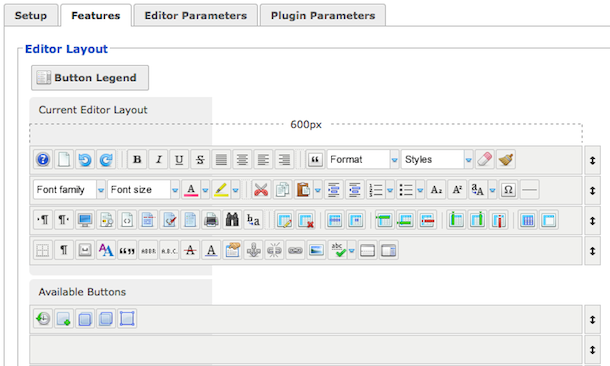The width and height of the screenshot is (610, 366).
Task: Switch to the Plugin Parameters tab
Action: click(x=323, y=16)
